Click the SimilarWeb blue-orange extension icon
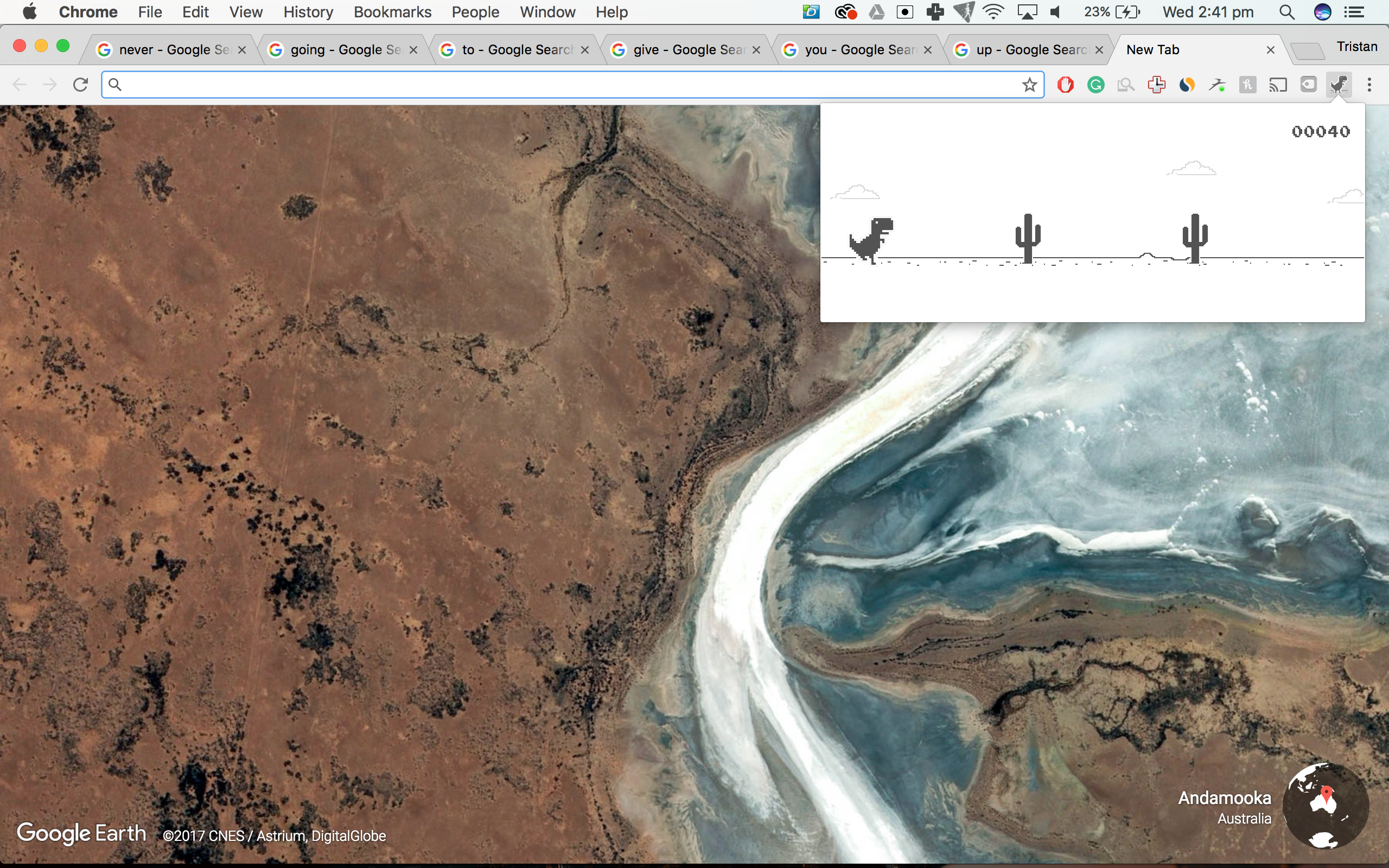This screenshot has height=868, width=1389. click(x=1187, y=85)
